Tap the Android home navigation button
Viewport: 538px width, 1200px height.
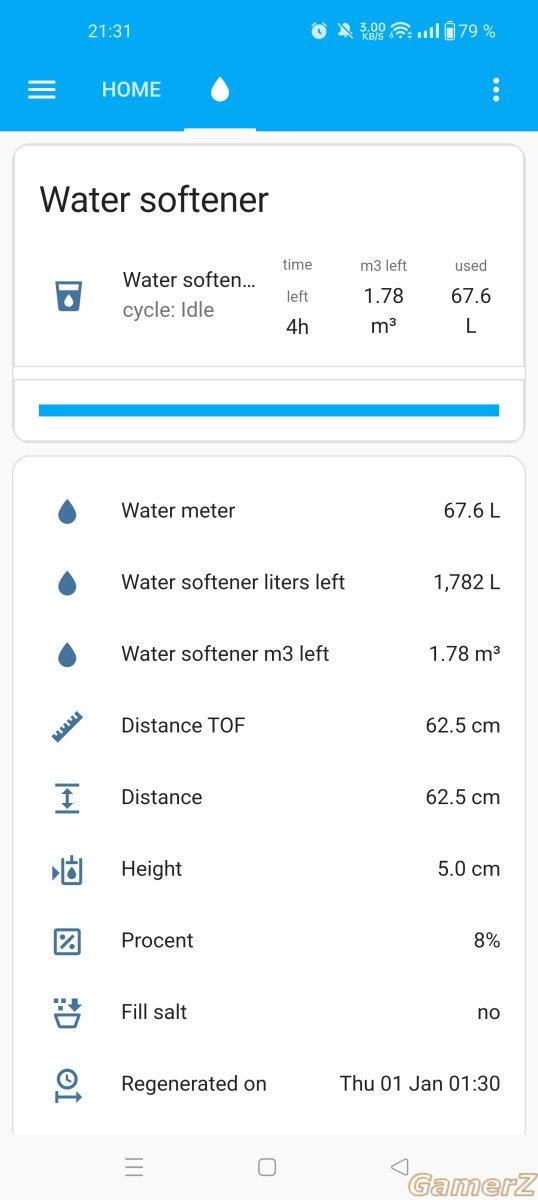[x=267, y=1167]
